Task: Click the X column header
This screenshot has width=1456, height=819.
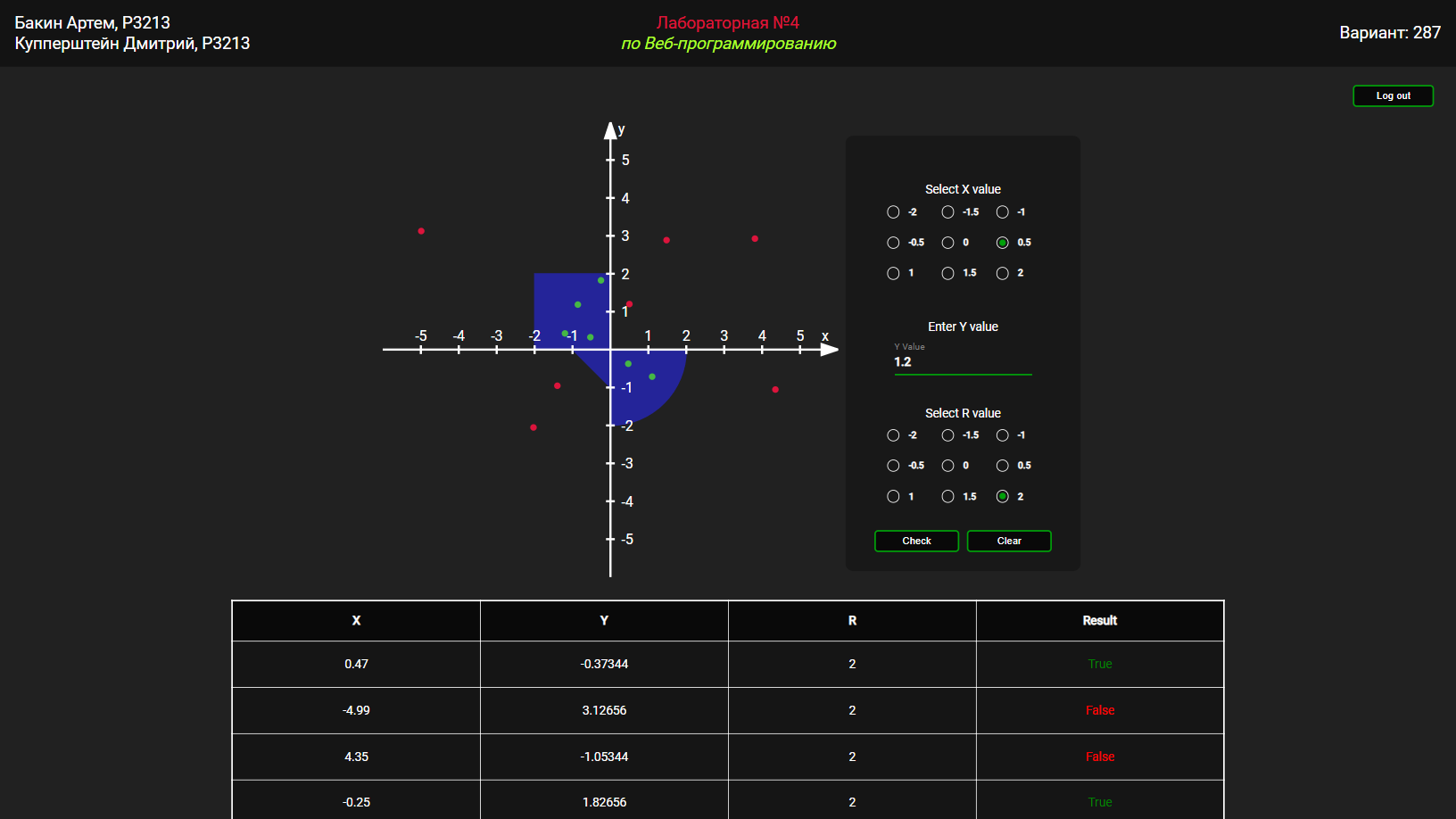Action: [x=356, y=621]
